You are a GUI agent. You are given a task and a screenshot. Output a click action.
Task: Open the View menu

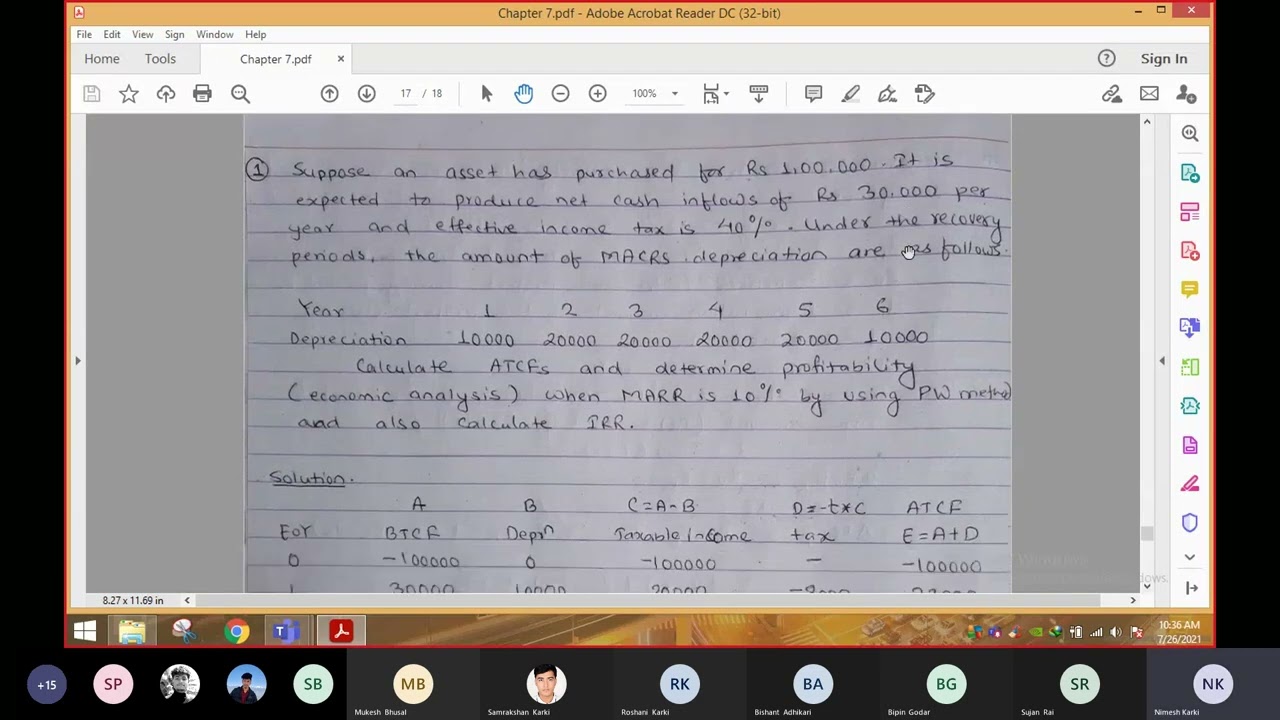pos(143,34)
